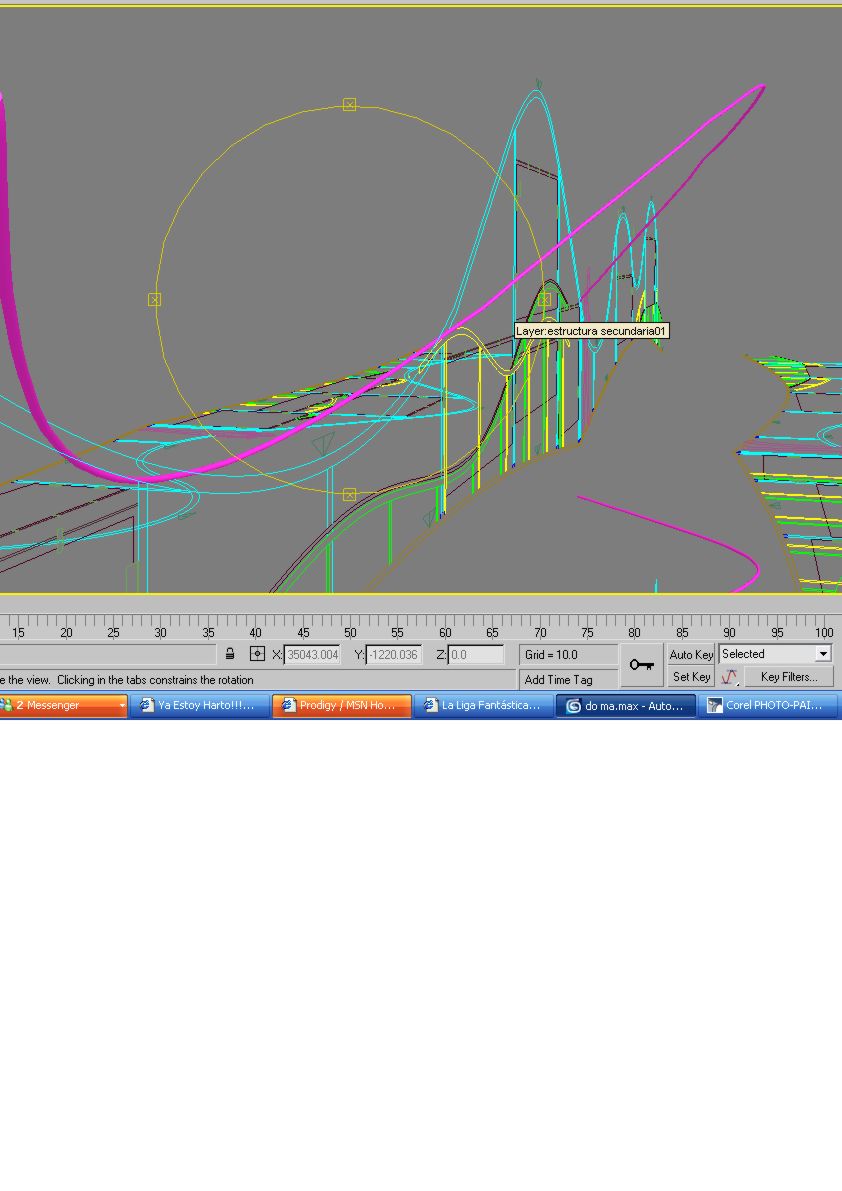Open Key Filters dialog
This screenshot has height=1191, width=842.
(789, 677)
